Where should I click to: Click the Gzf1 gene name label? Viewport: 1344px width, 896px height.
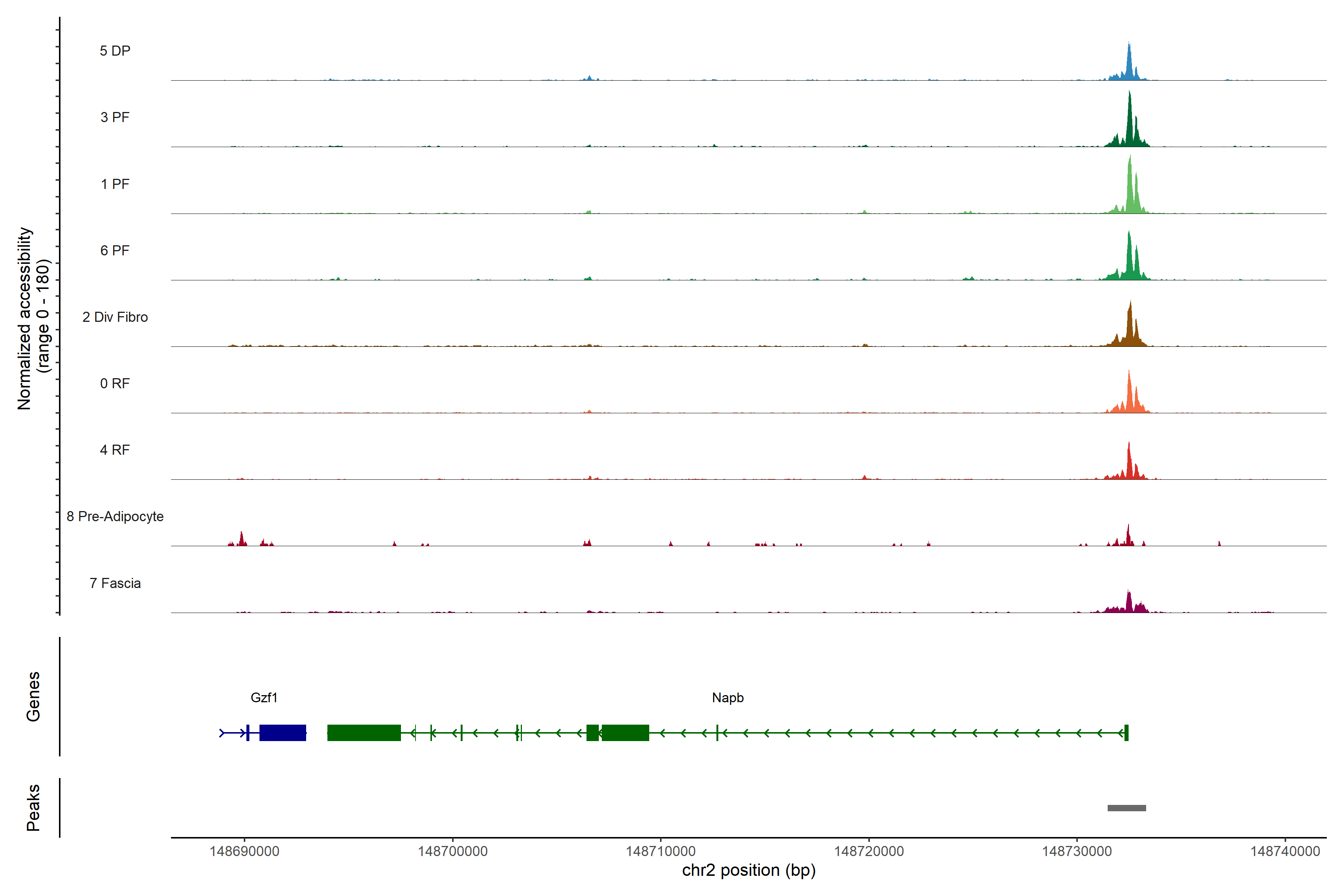(x=264, y=697)
